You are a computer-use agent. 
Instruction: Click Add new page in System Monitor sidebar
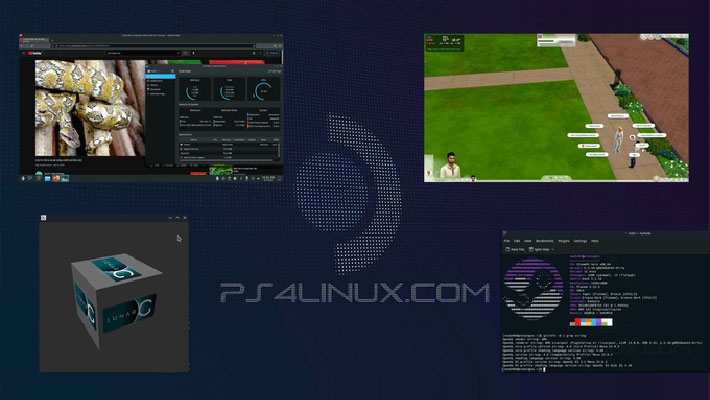(x=160, y=94)
